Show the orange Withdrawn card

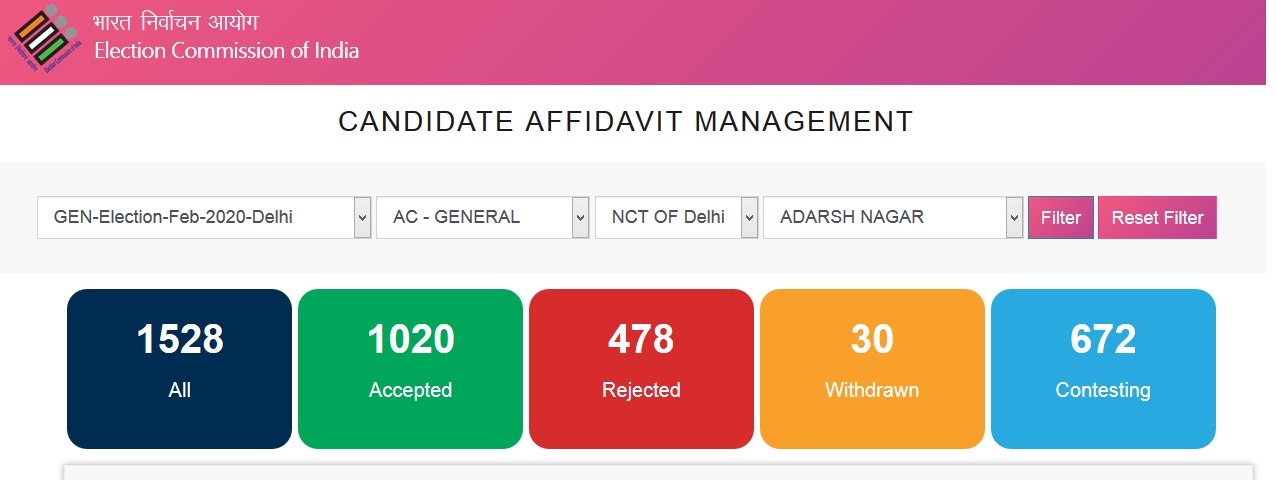coord(872,369)
